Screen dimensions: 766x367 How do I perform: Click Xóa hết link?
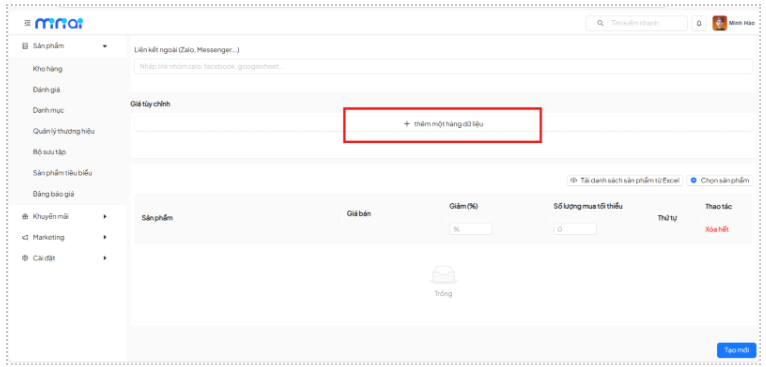[717, 229]
